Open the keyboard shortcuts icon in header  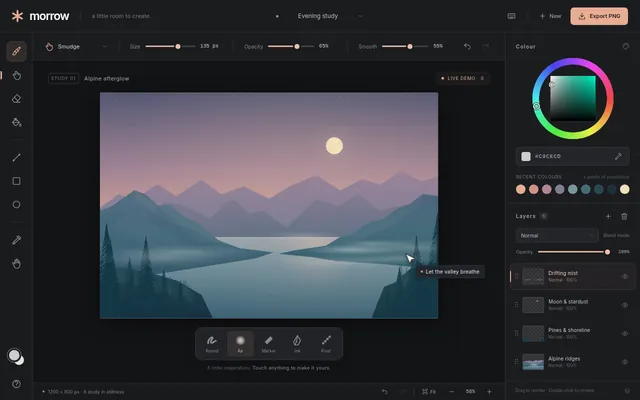pos(511,16)
